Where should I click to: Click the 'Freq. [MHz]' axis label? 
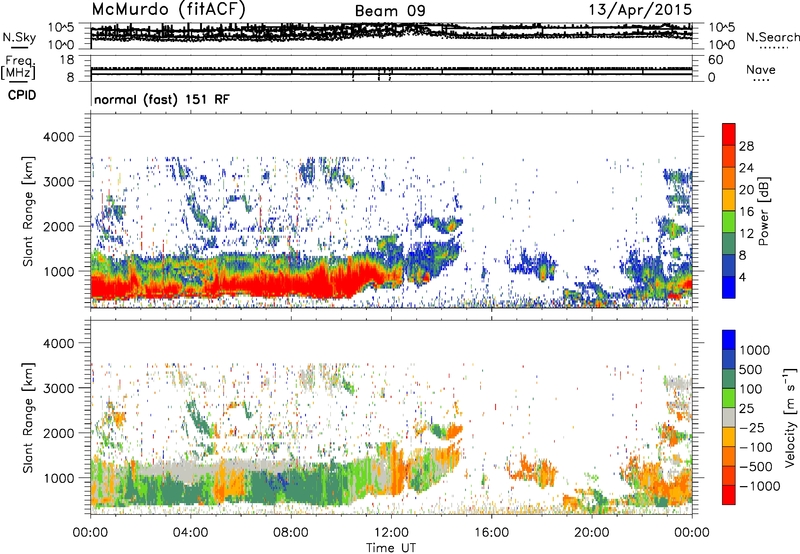tap(18, 68)
